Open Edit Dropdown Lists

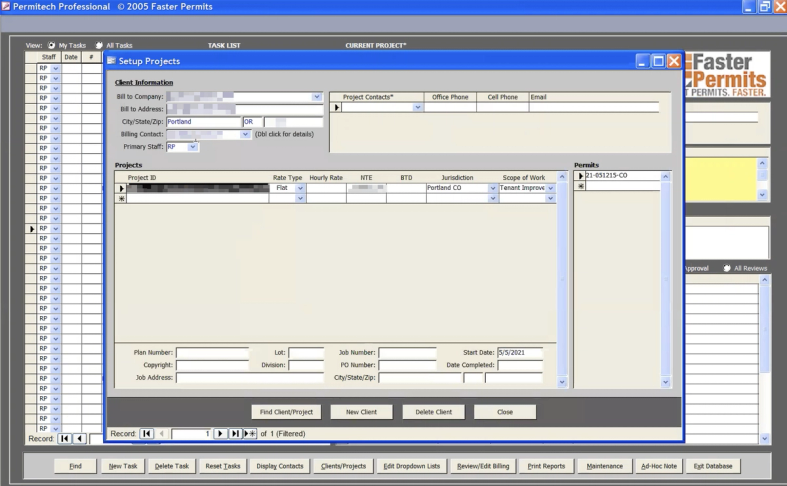pyautogui.click(x=412, y=466)
